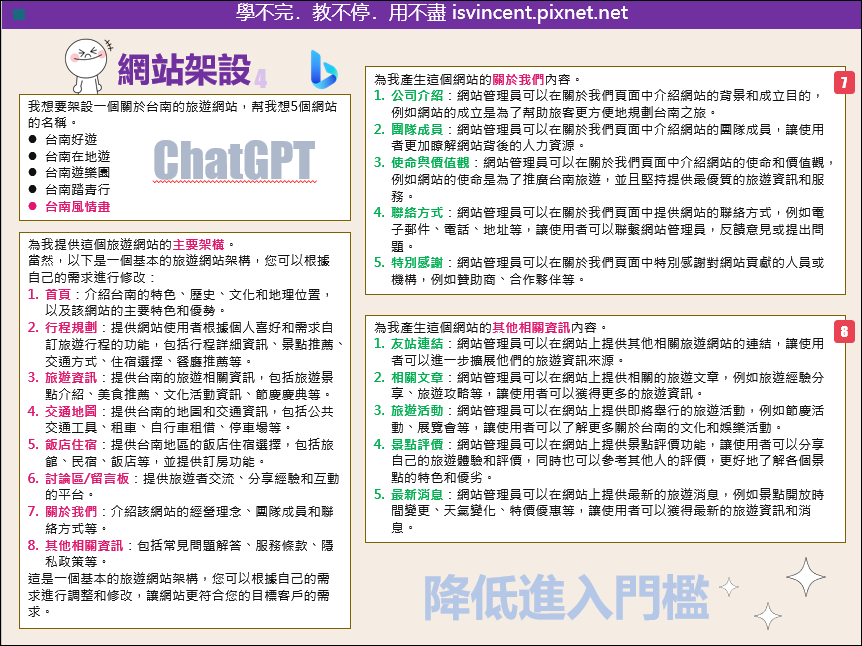Click the numbered item 飯店住宿
Image resolution: width=862 pixels, height=646 pixels.
71,444
